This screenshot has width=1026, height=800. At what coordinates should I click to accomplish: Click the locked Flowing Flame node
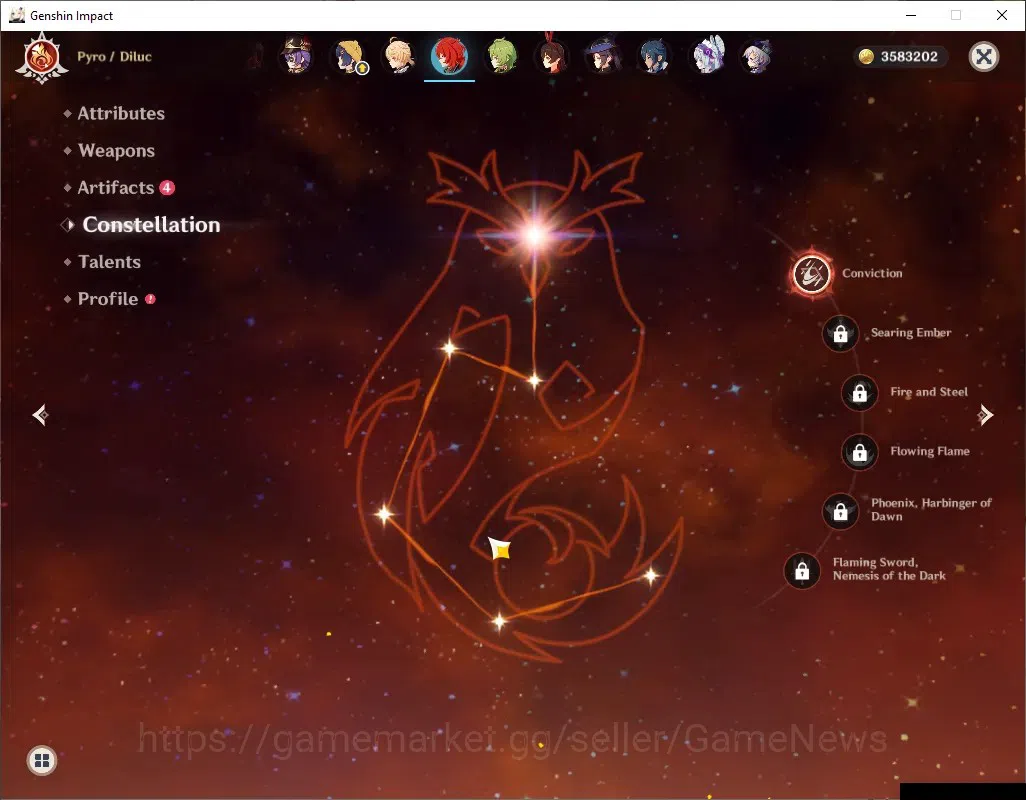[860, 452]
